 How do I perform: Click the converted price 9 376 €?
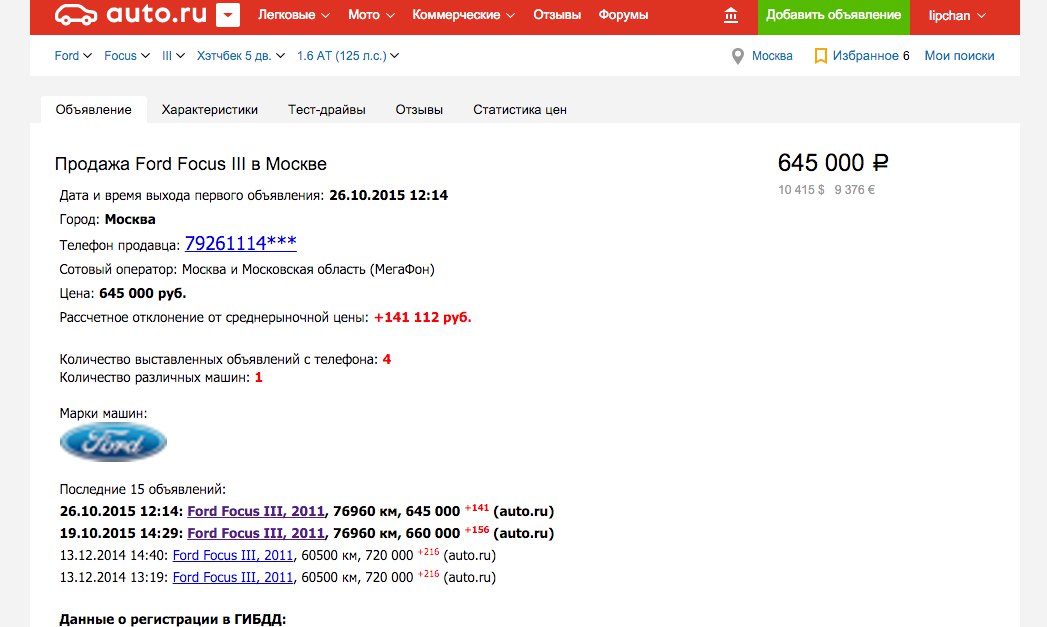(x=855, y=190)
